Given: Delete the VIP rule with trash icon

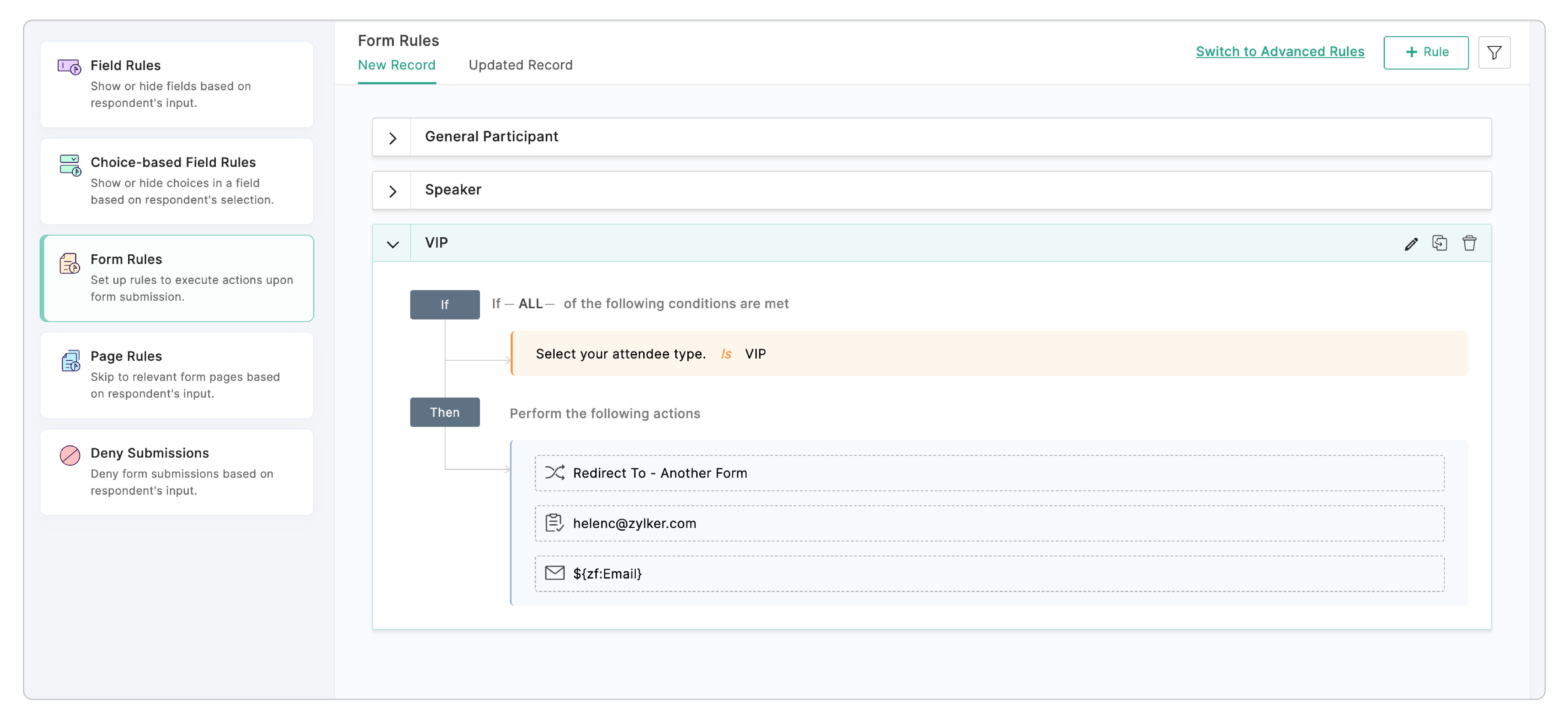Looking at the screenshot, I should pos(1470,243).
